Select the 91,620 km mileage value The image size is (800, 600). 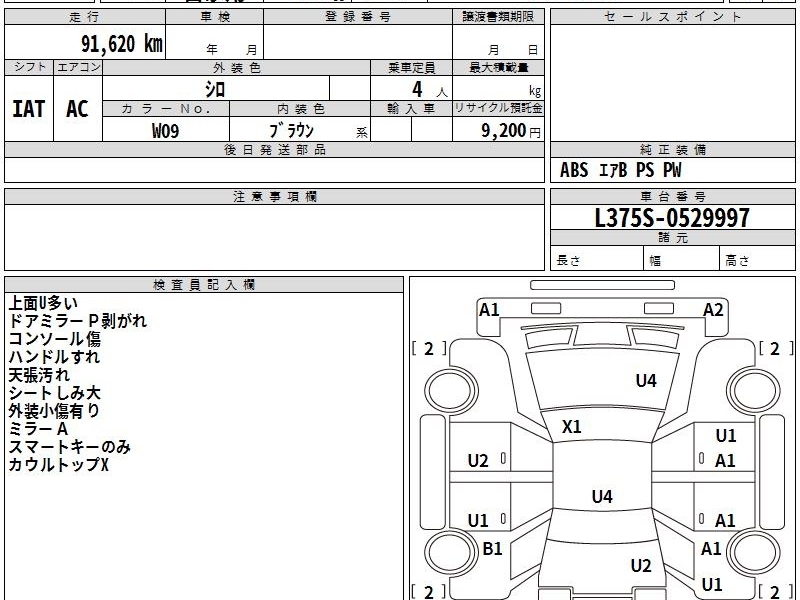point(122,44)
